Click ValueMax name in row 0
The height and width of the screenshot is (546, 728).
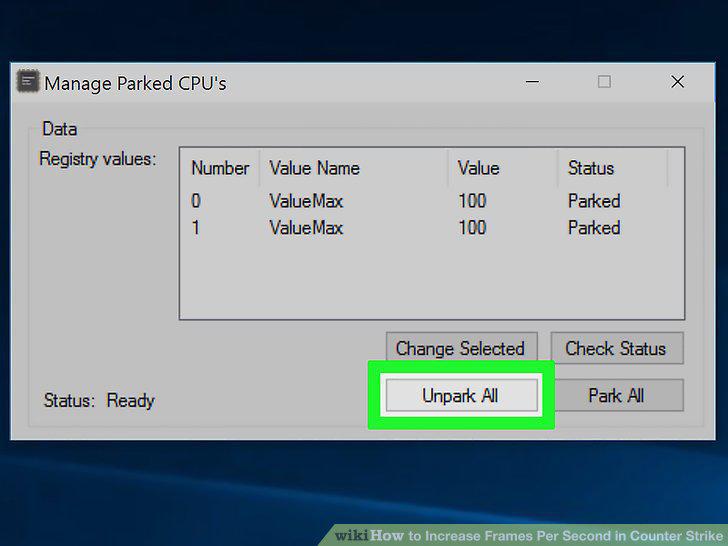[306, 201]
